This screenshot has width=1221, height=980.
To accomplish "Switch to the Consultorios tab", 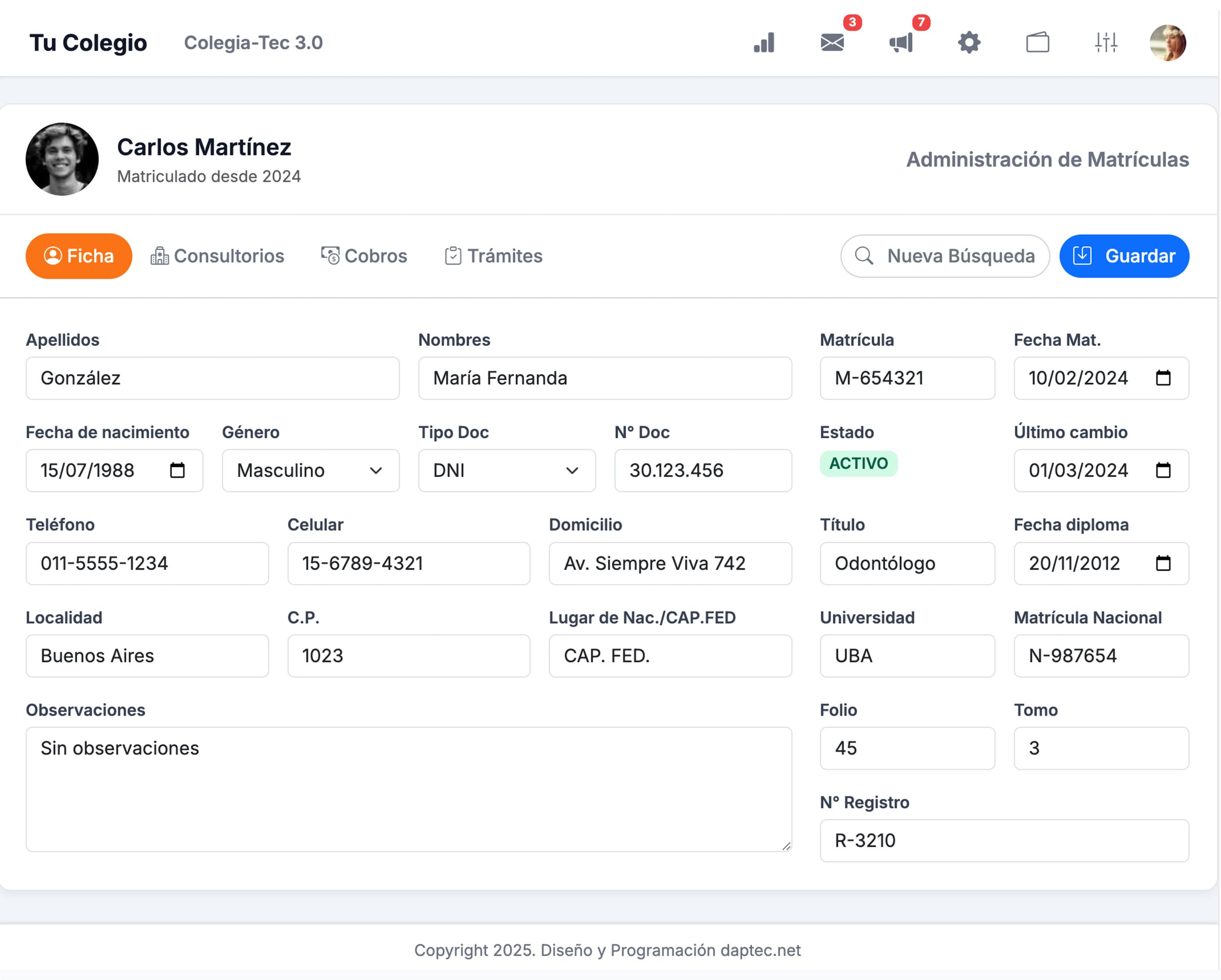I will pyautogui.click(x=217, y=256).
